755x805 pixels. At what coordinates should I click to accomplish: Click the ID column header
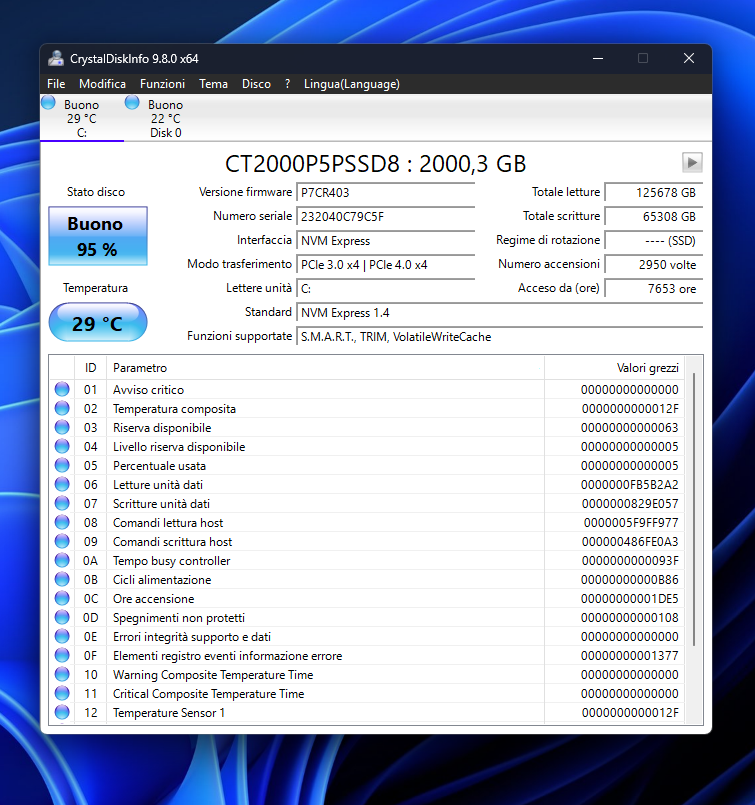click(90, 368)
